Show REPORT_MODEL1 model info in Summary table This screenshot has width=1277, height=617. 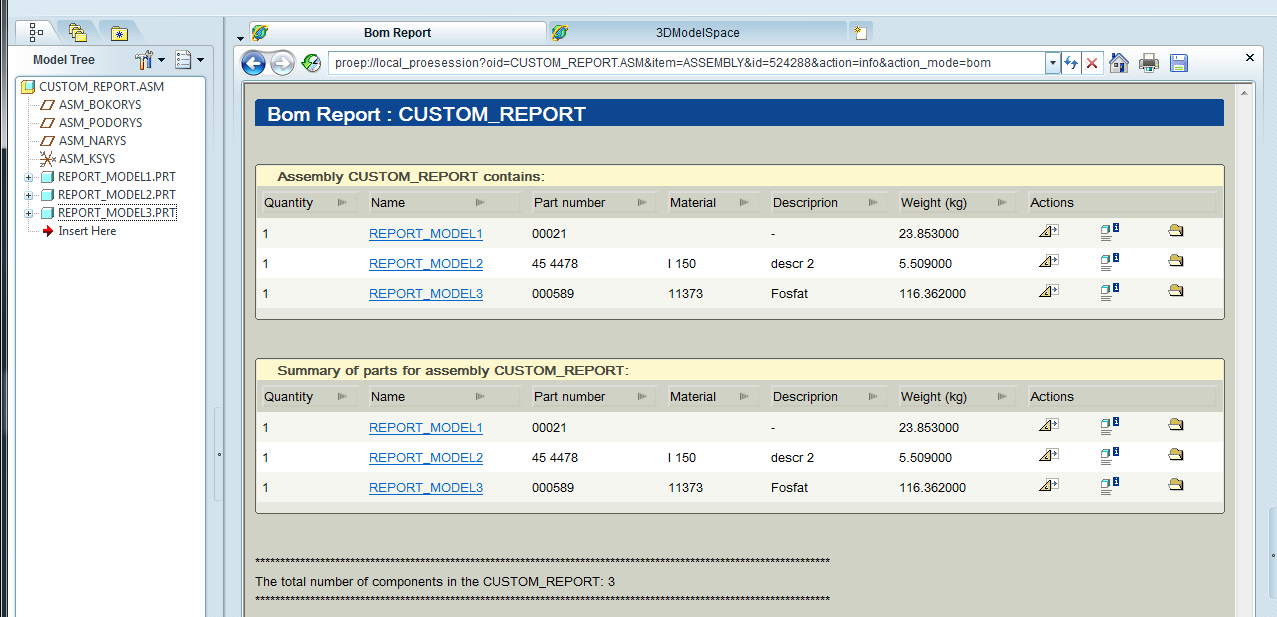click(x=1109, y=427)
